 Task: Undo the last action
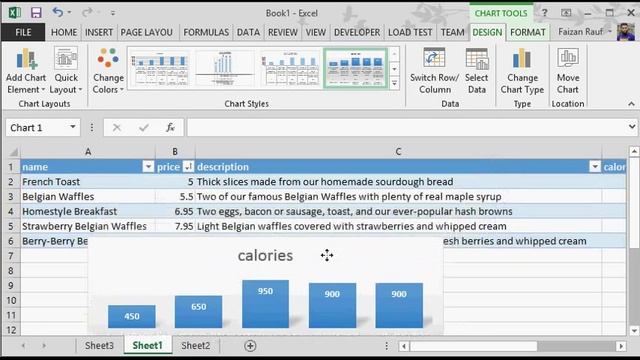click(x=58, y=12)
